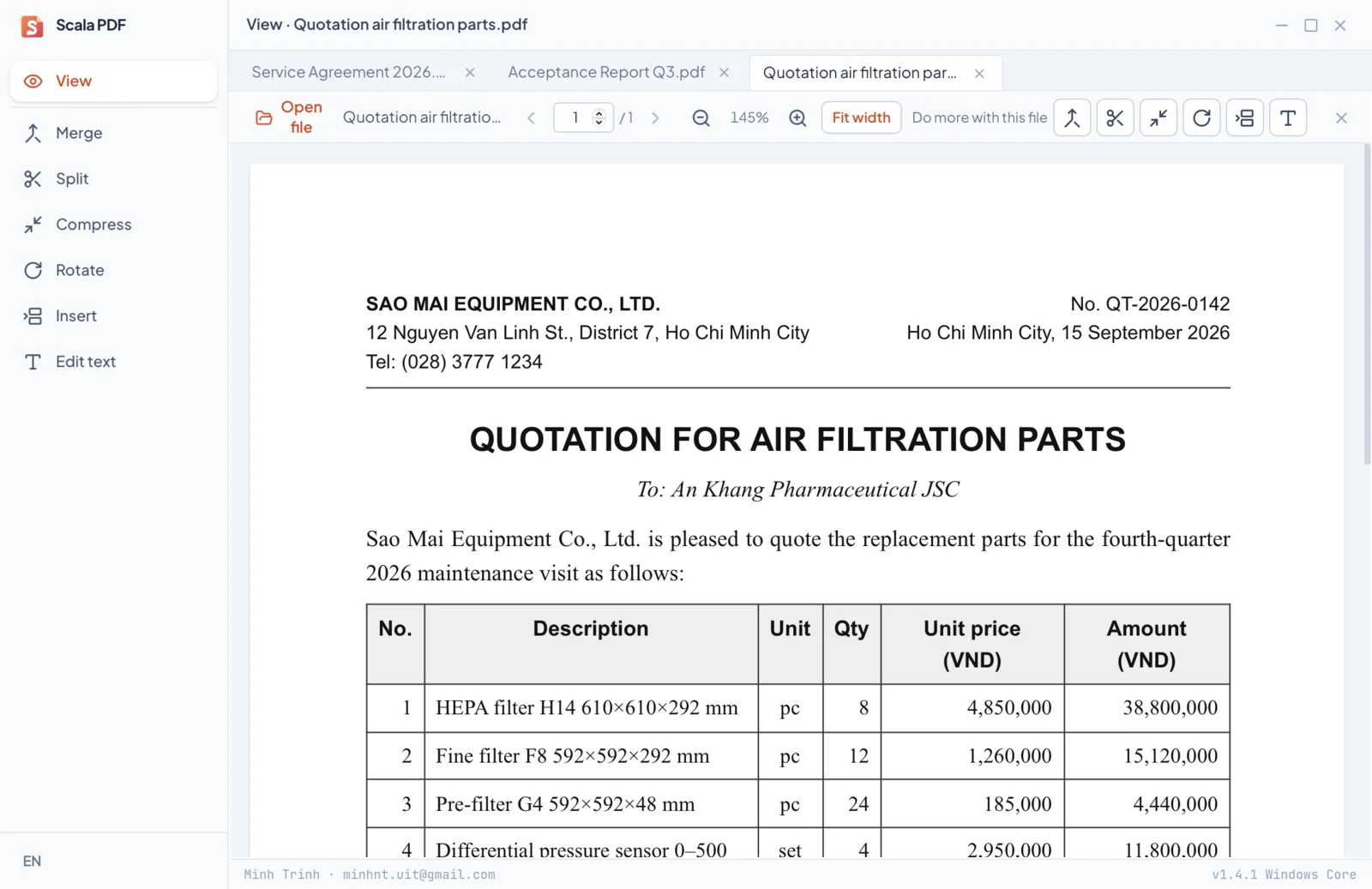Click the 15 September 2026 date line
Viewport: 1372px width, 889px height.
tap(1068, 333)
